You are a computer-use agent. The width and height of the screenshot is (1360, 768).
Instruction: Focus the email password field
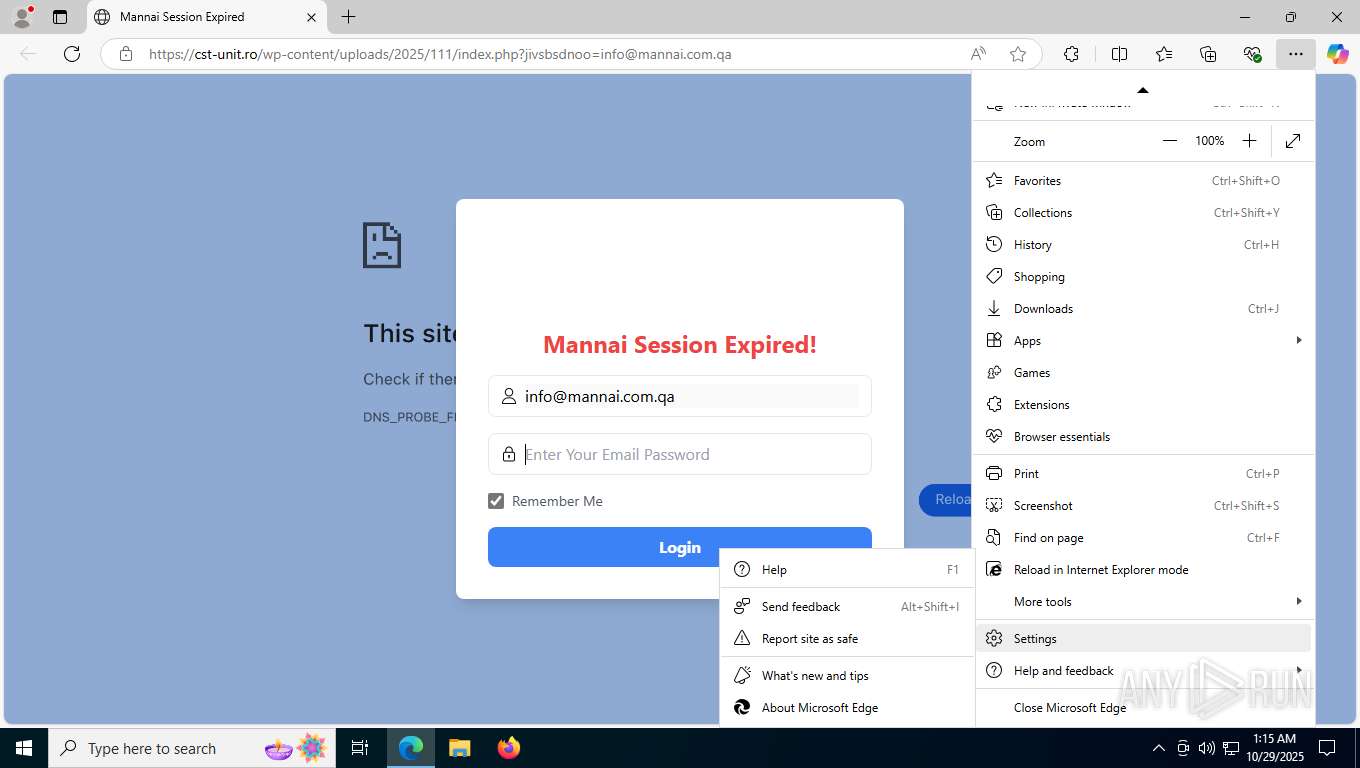coord(680,454)
